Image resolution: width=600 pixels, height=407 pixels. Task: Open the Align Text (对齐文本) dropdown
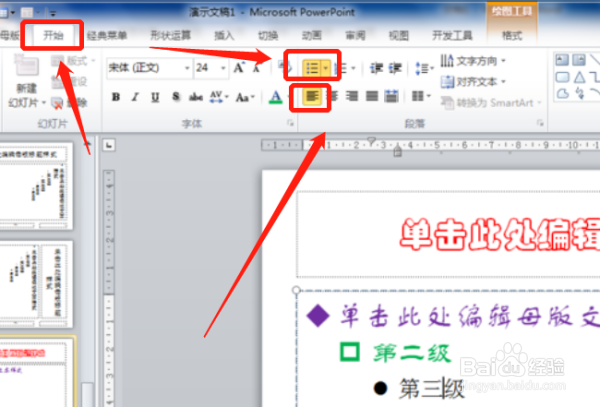(x=473, y=81)
